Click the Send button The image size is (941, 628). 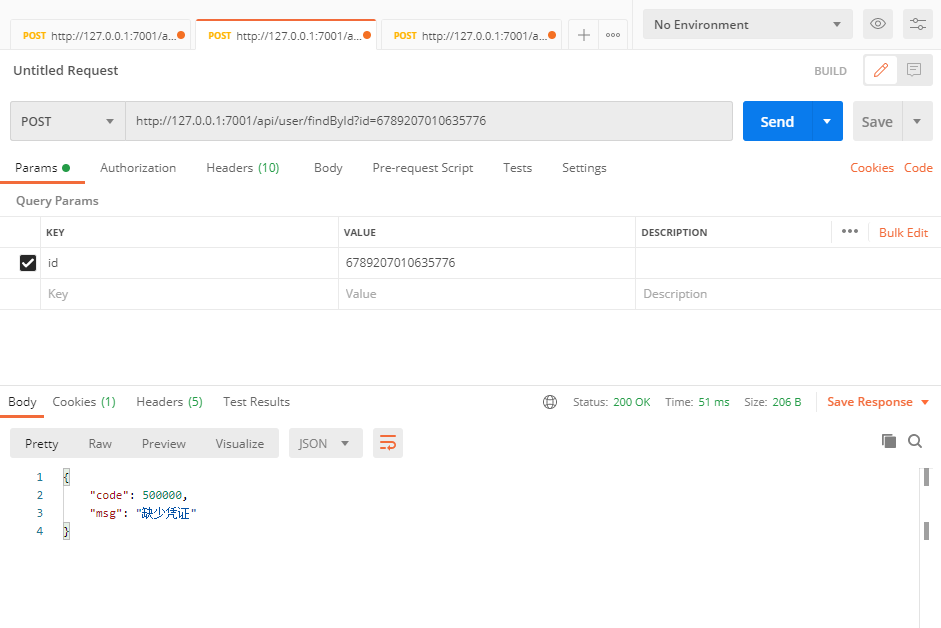click(777, 121)
